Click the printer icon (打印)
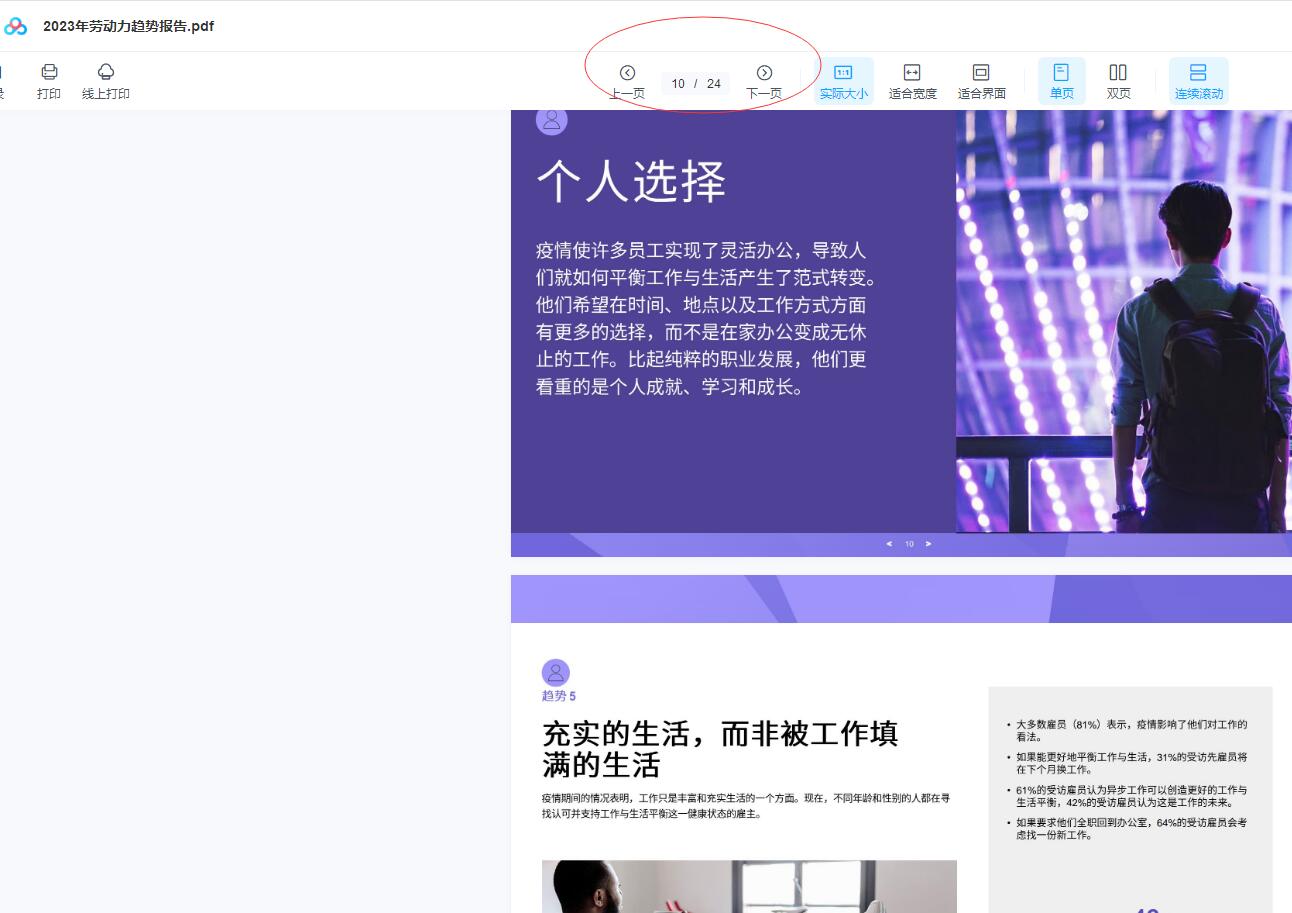The height and width of the screenshot is (913, 1292). coord(49,72)
